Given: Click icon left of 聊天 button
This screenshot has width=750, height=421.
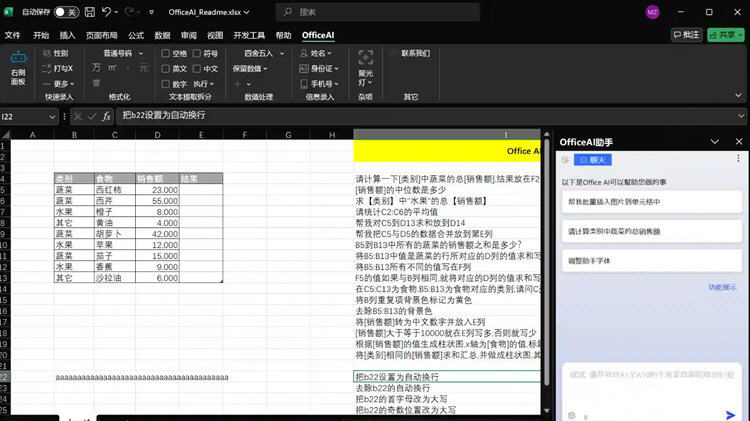Looking at the screenshot, I should click(x=565, y=160).
